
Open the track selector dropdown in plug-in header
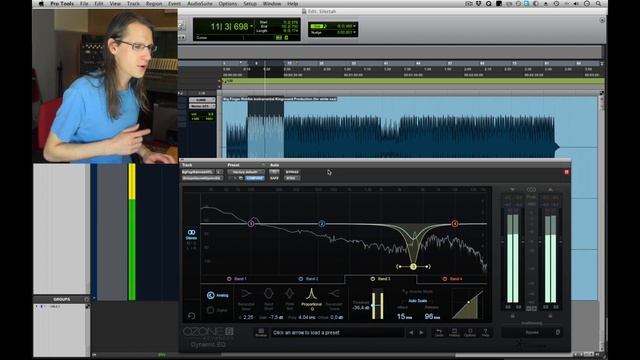tap(198, 172)
